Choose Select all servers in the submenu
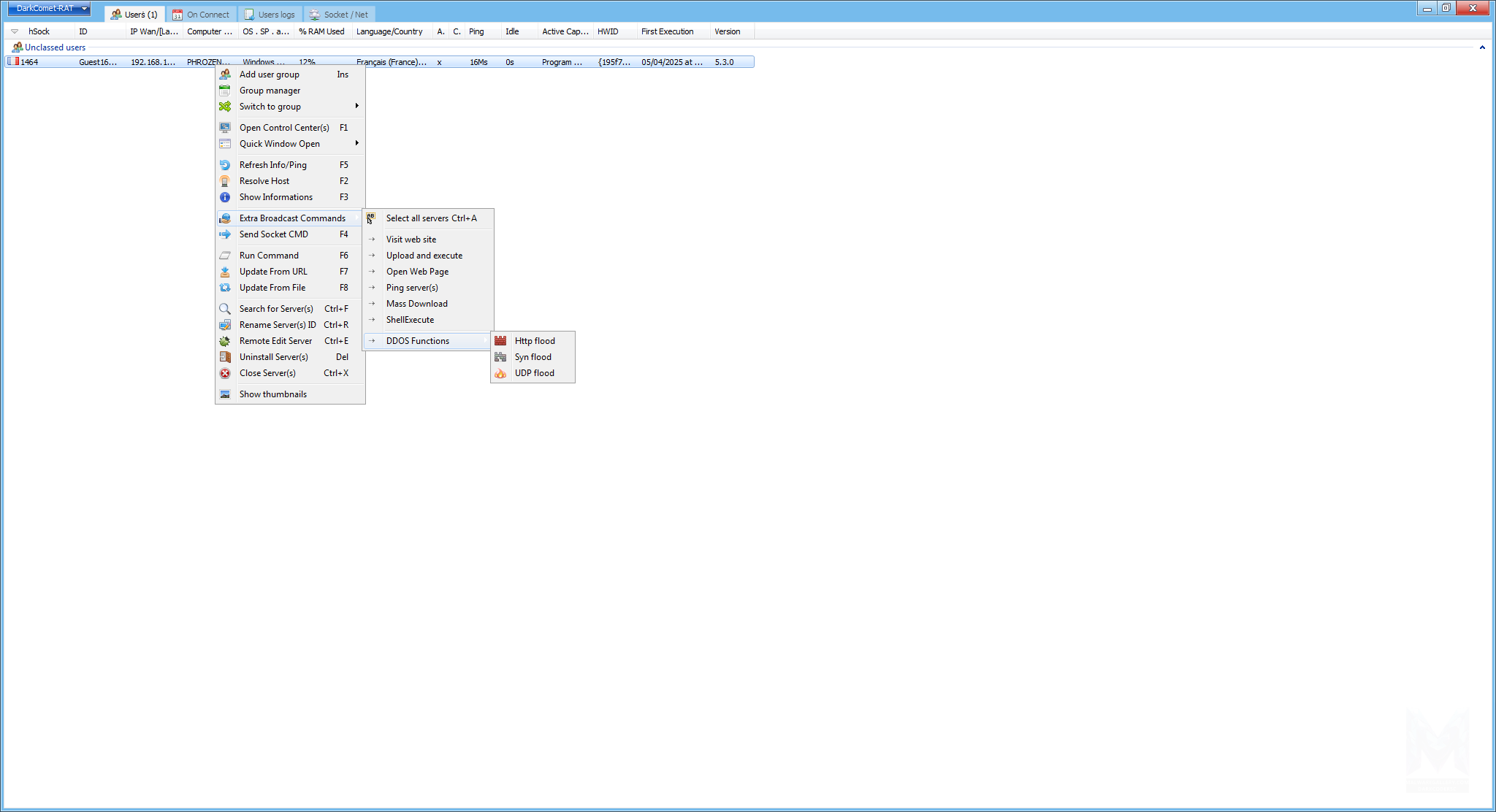 point(431,218)
